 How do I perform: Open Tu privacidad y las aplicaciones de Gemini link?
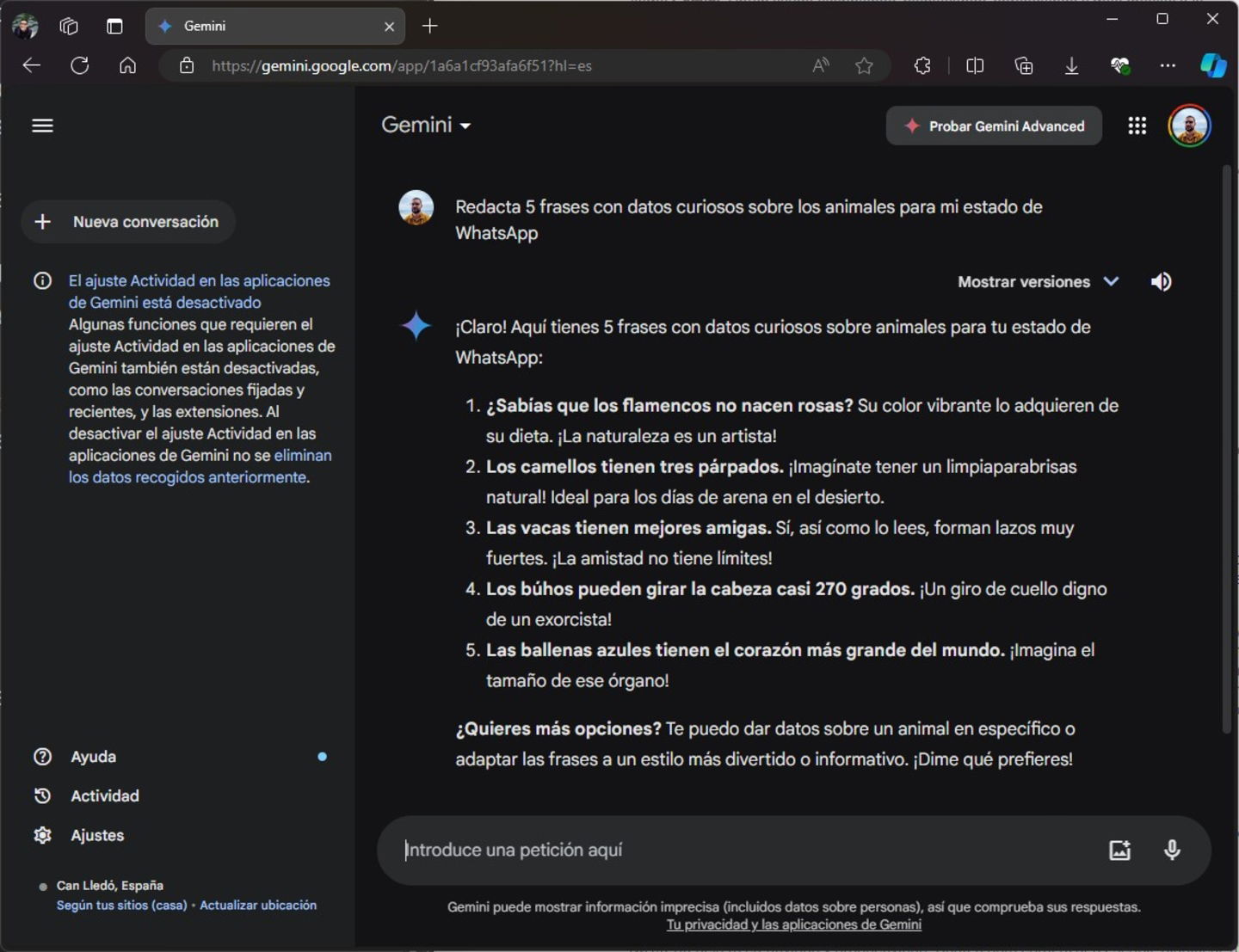(x=793, y=924)
